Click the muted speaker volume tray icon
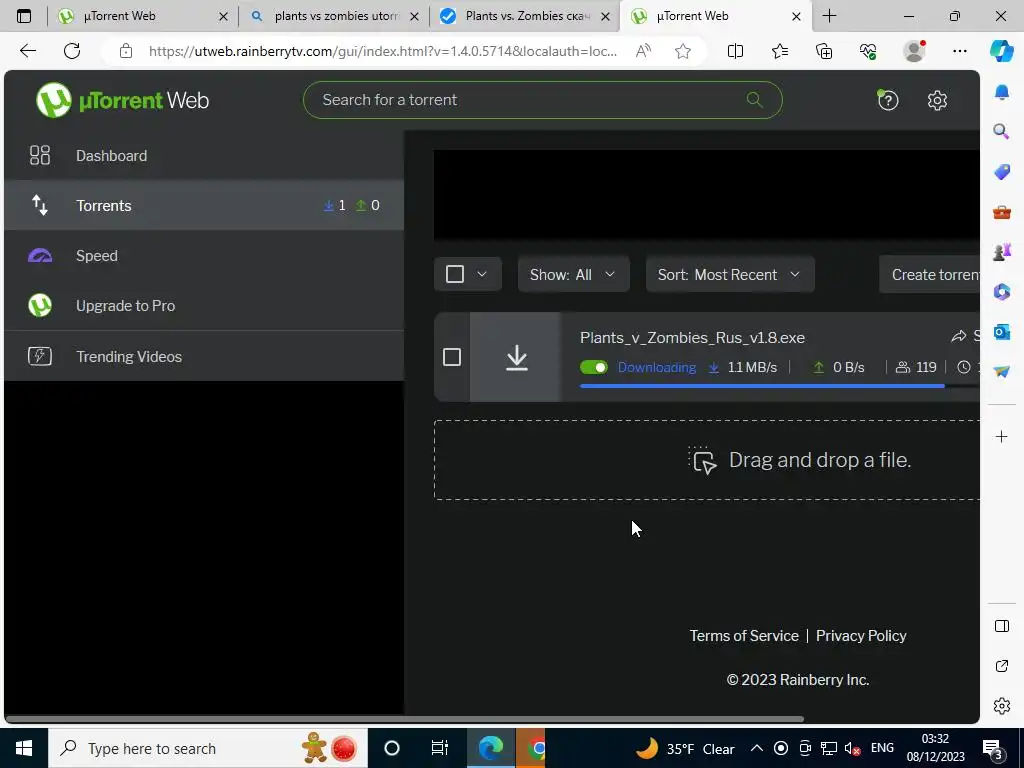1024x768 pixels. 852,748
